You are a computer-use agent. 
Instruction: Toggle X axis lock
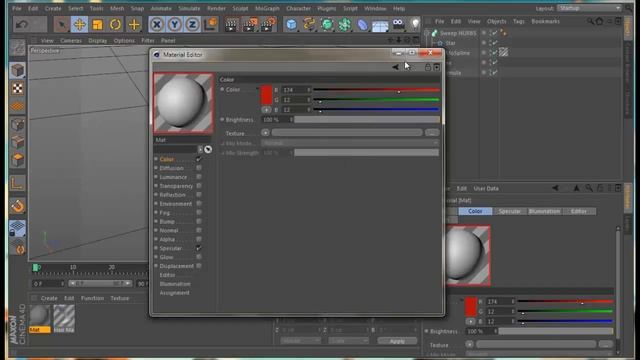pos(156,24)
